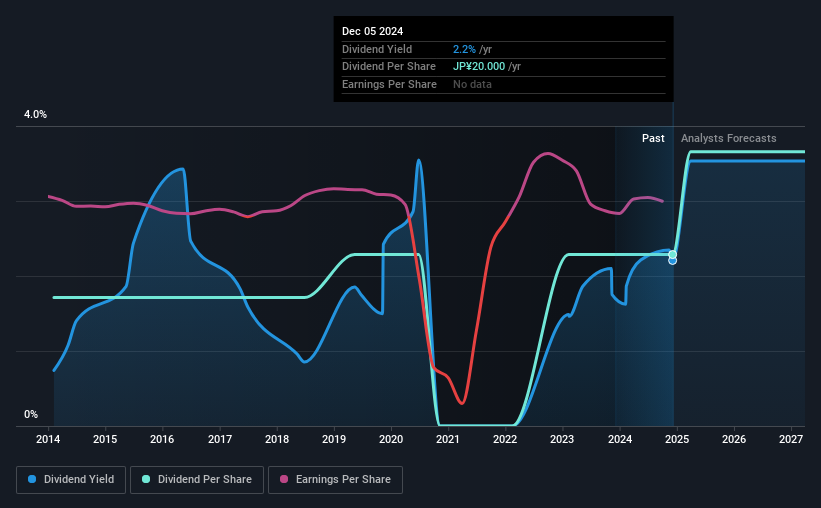The height and width of the screenshot is (508, 821).
Task: Click the 2018 x-axis label
Action: coord(276,439)
